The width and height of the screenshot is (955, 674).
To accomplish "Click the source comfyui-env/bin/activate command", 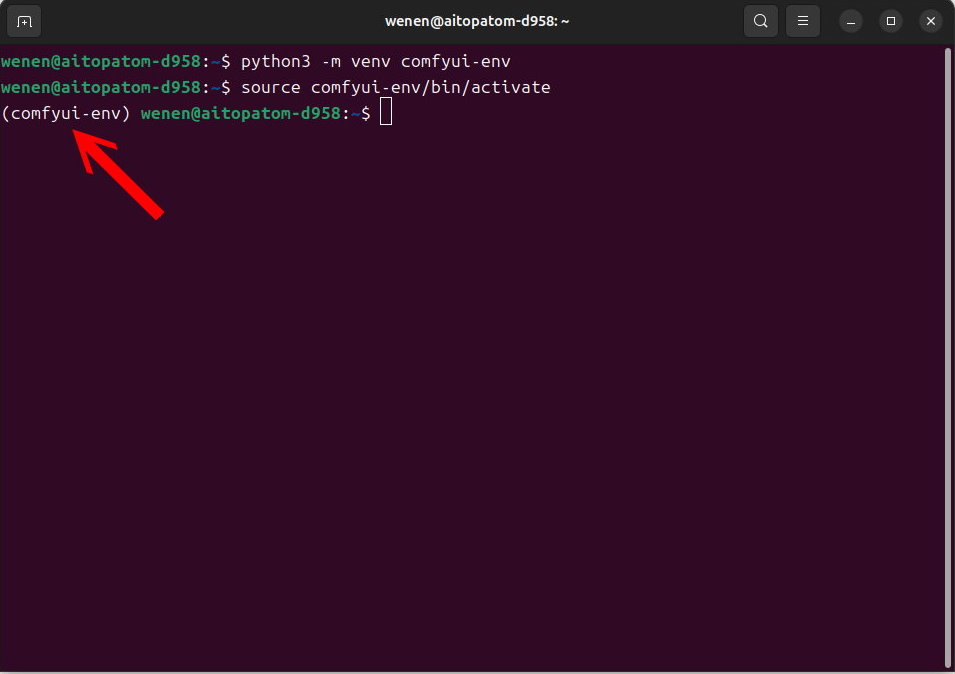I will pos(400,87).
